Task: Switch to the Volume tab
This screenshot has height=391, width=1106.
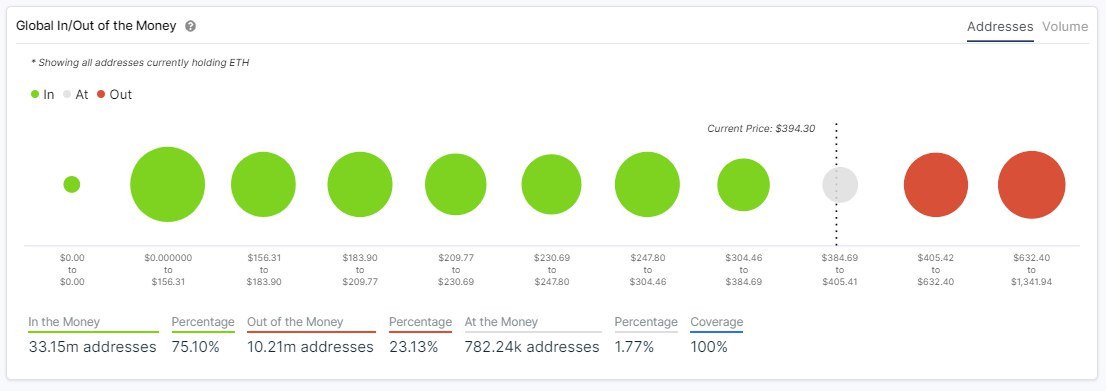Action: (1065, 27)
